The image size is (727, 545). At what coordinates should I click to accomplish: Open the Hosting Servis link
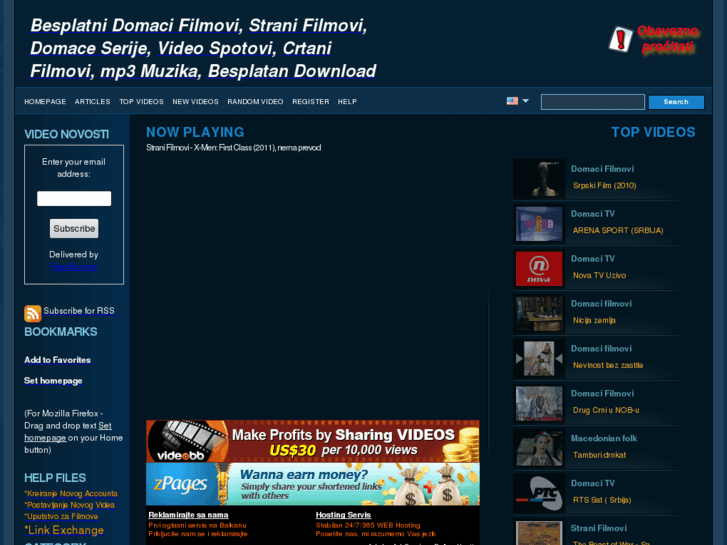pos(343,515)
